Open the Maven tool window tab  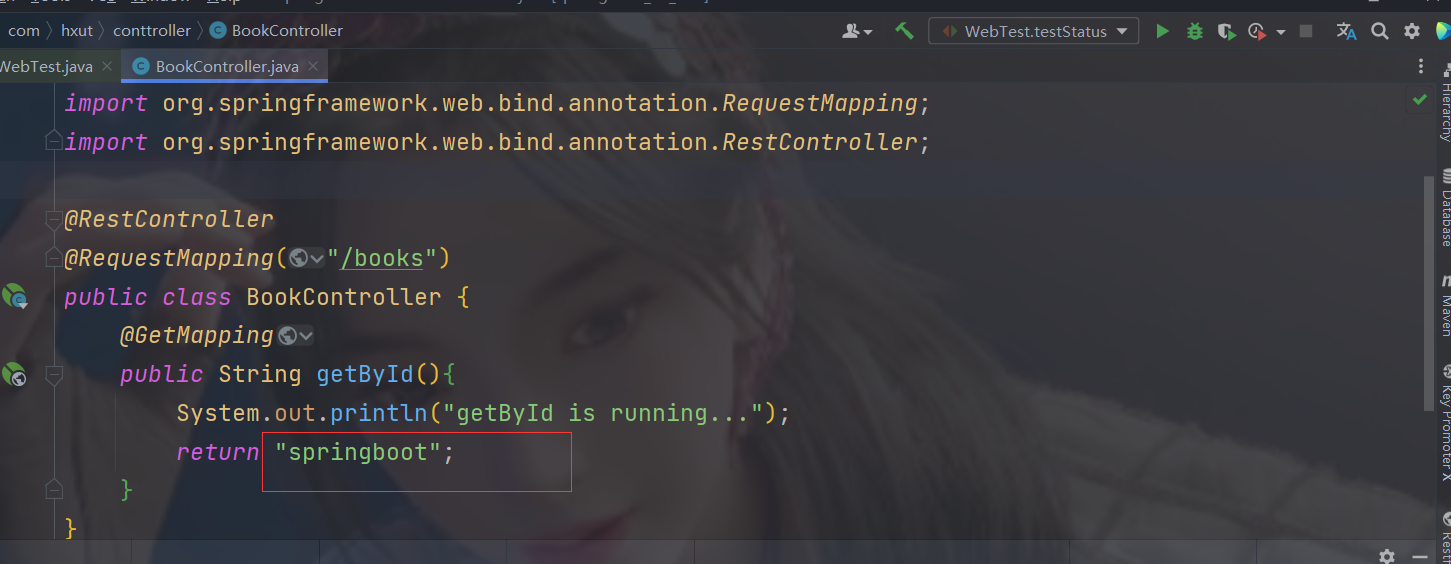[x=1444, y=305]
